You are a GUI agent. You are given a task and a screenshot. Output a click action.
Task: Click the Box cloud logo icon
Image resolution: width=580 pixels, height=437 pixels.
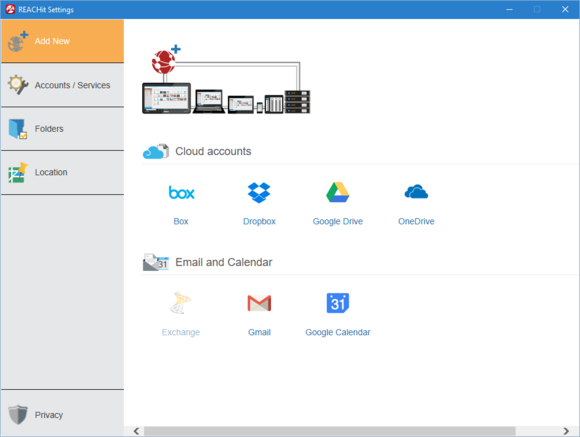pos(181,192)
